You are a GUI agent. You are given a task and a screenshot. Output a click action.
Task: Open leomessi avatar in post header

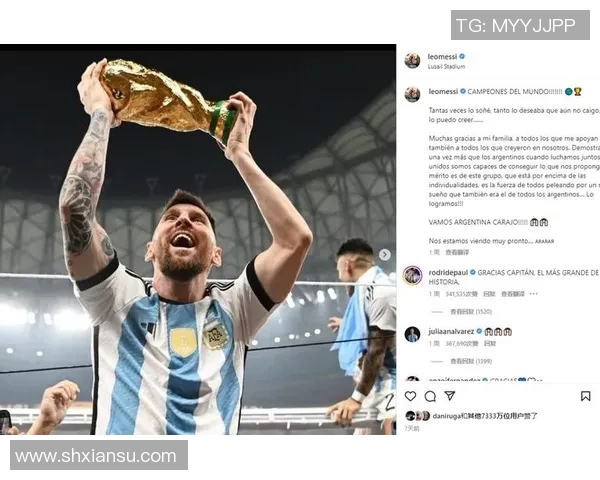(x=412, y=61)
